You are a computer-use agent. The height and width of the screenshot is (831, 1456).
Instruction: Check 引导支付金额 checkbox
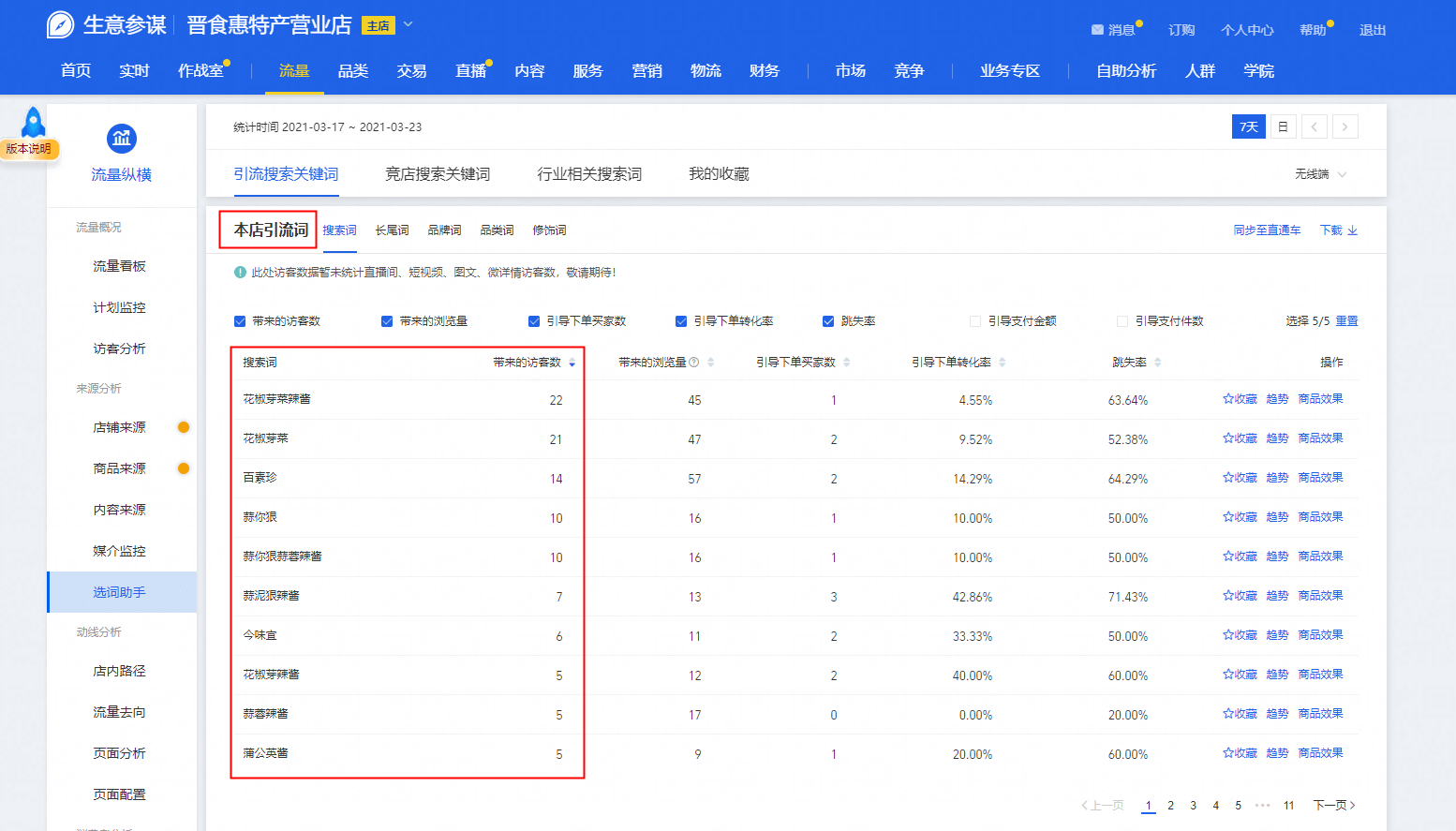[975, 321]
